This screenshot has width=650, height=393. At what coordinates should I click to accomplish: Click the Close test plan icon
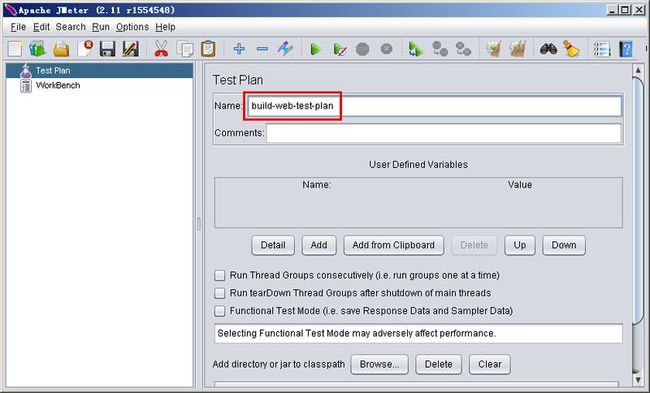pyautogui.click(x=85, y=49)
